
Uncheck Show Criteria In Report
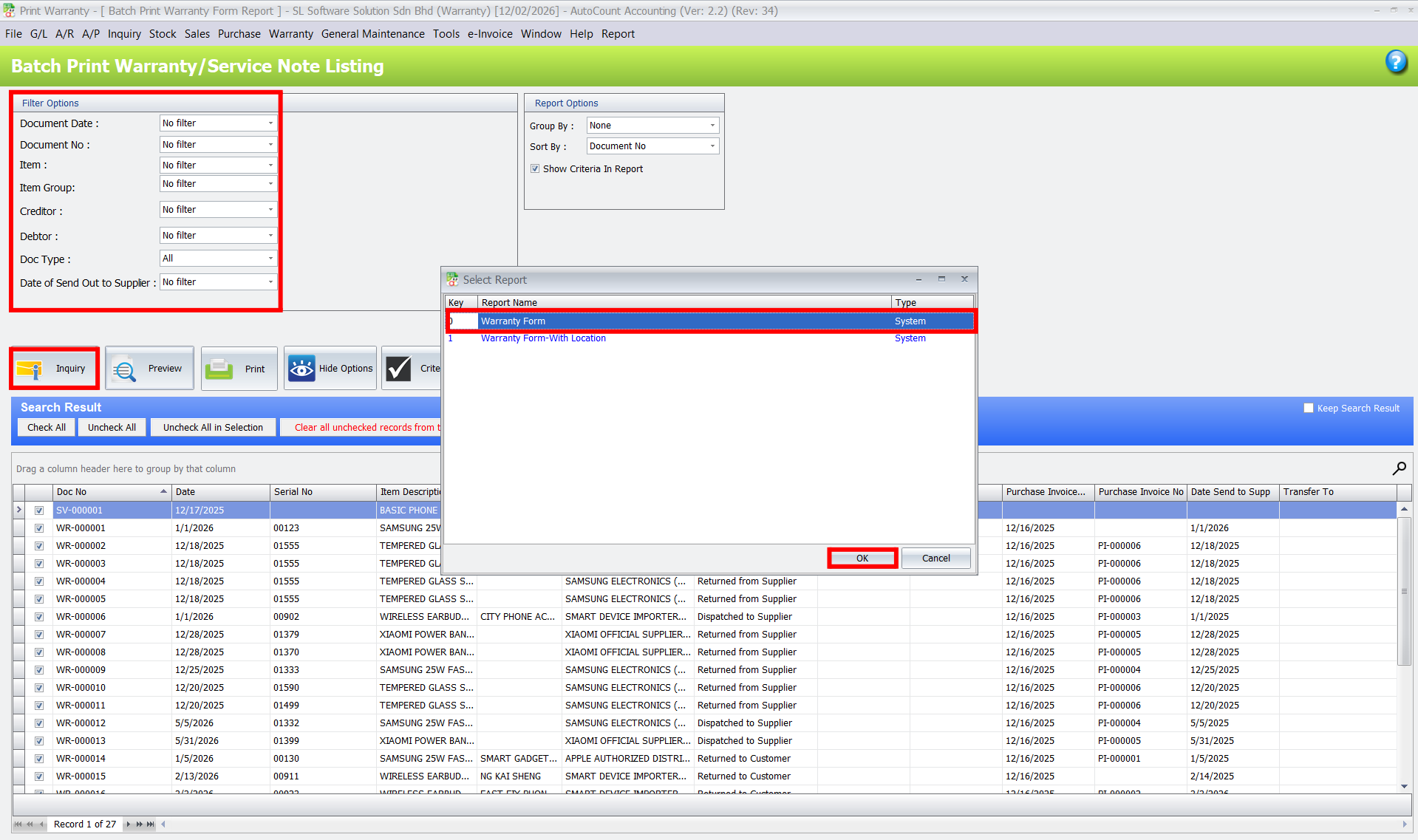(535, 168)
